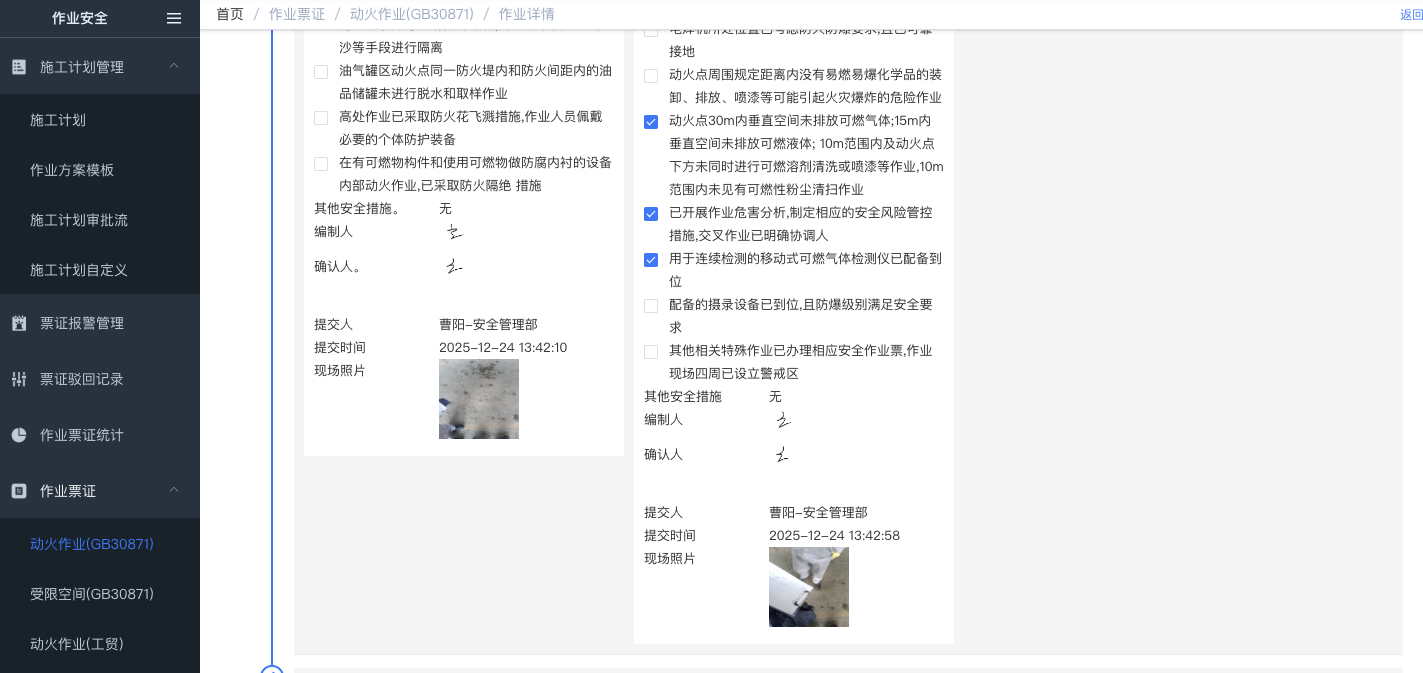Uncheck 已开展作业危害分析 checkbox
1423x673 pixels.
pos(651,214)
